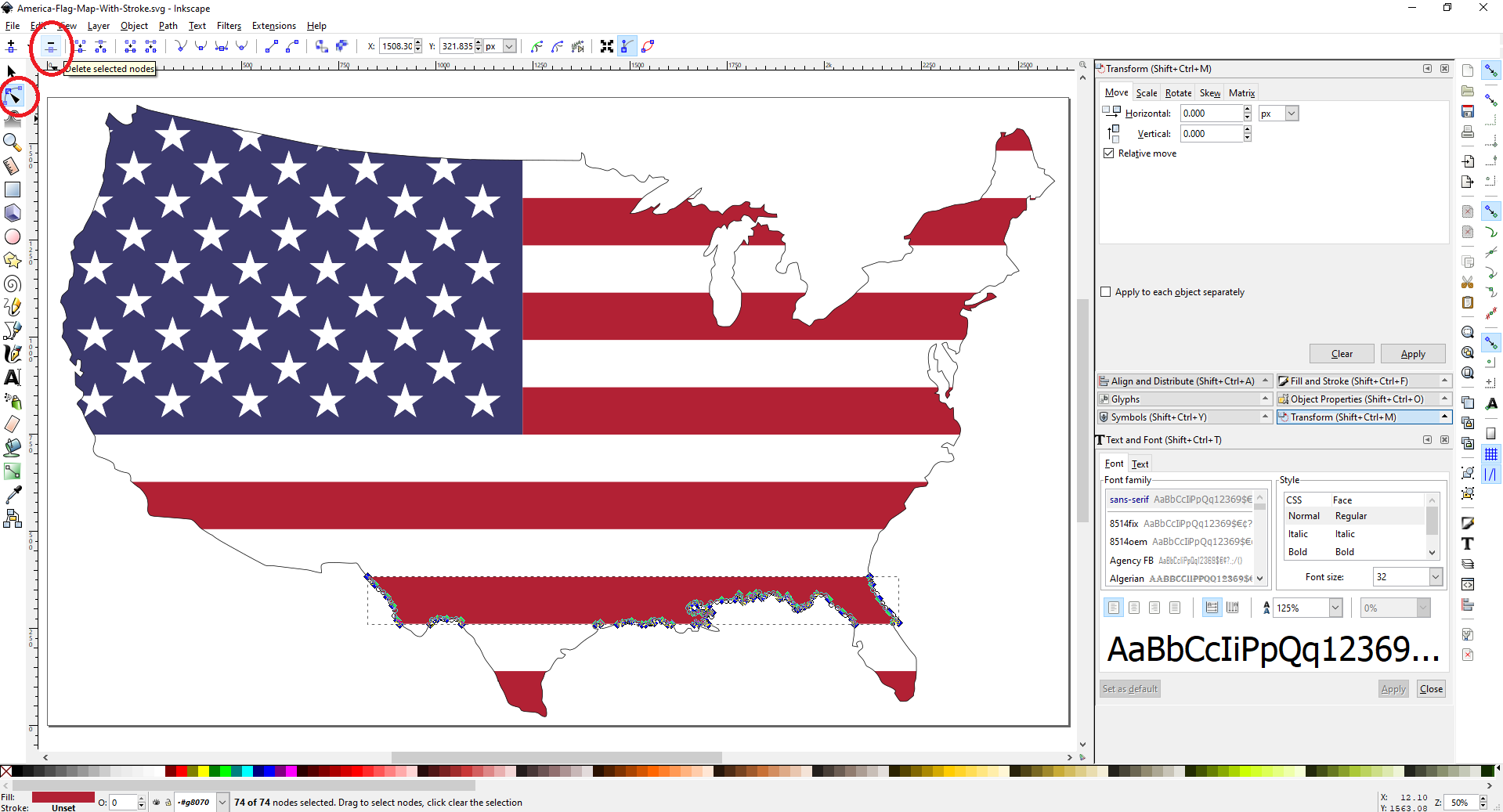Select the Spray objects tool
The height and width of the screenshot is (812, 1503).
tap(12, 401)
